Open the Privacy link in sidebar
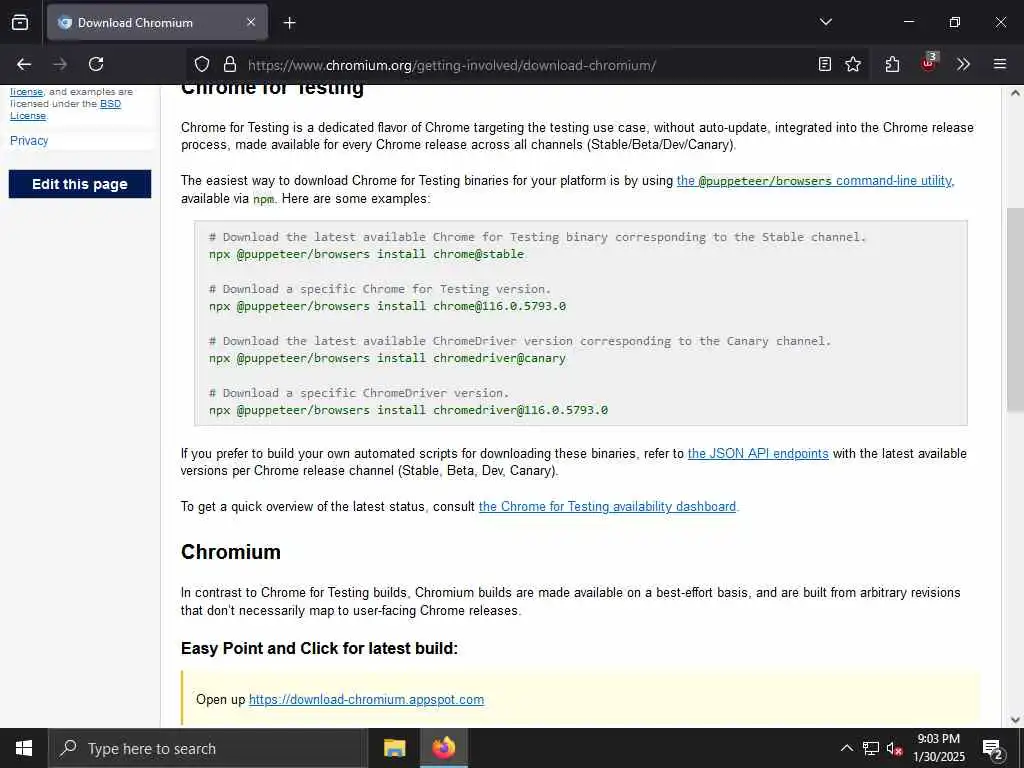 click(29, 140)
